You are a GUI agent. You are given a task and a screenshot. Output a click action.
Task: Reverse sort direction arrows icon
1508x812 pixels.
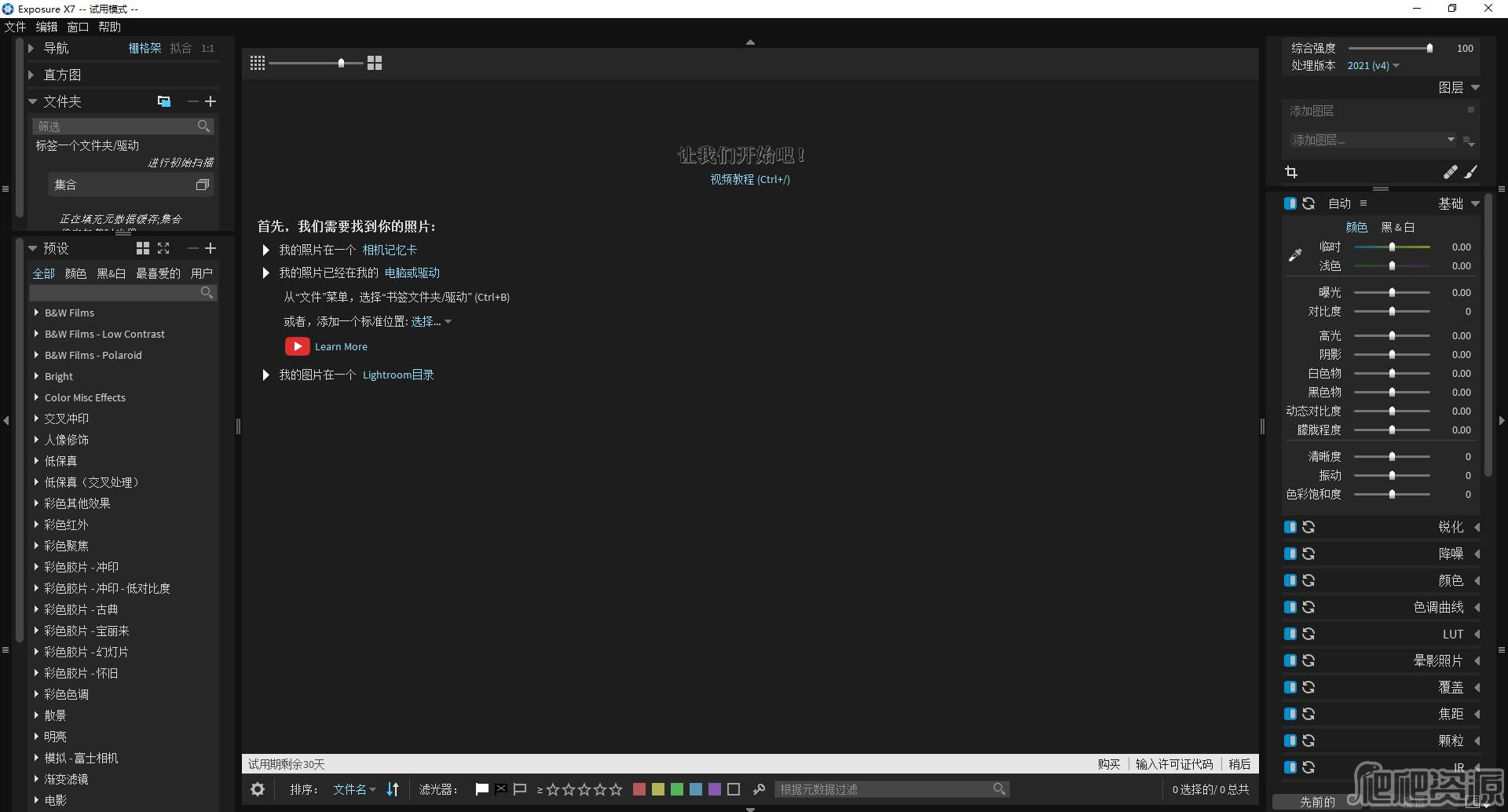click(x=393, y=789)
